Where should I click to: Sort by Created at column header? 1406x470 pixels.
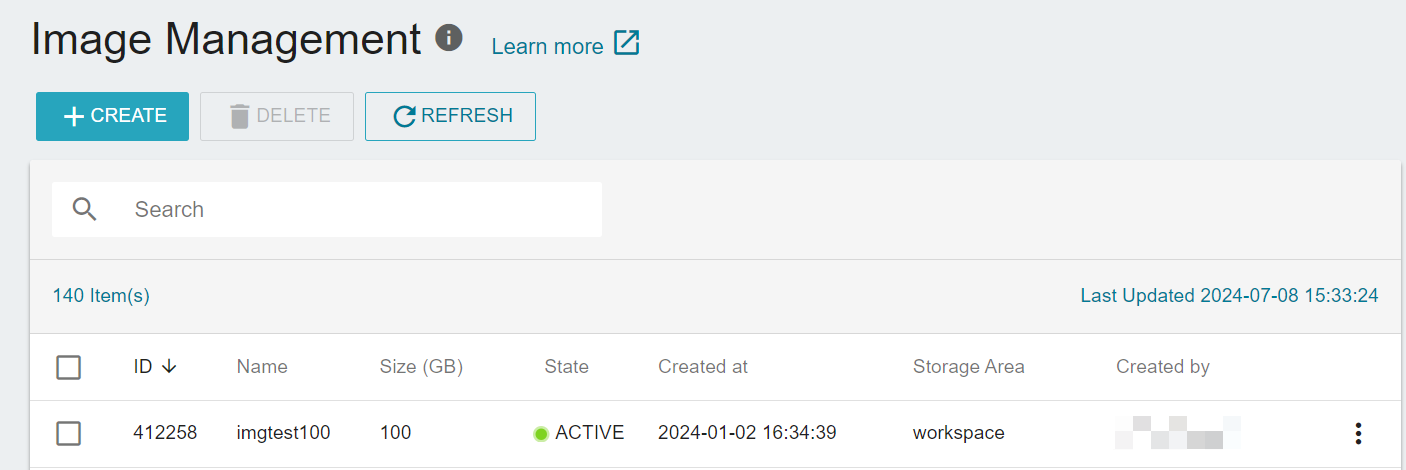[x=703, y=367]
